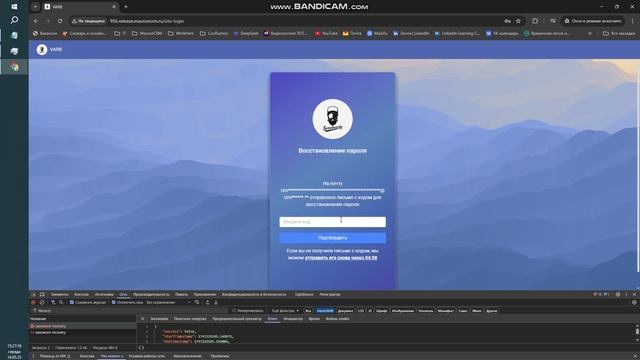Screen dimensions: 640x360
Task: Click the 'Не защищено' site security indicator
Action: click(x=89, y=21)
